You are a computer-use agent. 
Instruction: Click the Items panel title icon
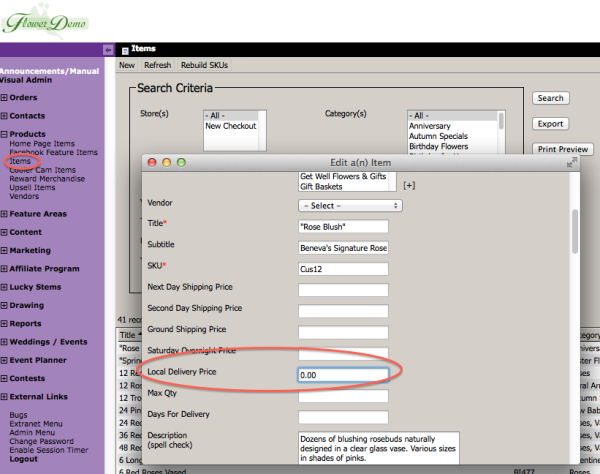[125, 49]
